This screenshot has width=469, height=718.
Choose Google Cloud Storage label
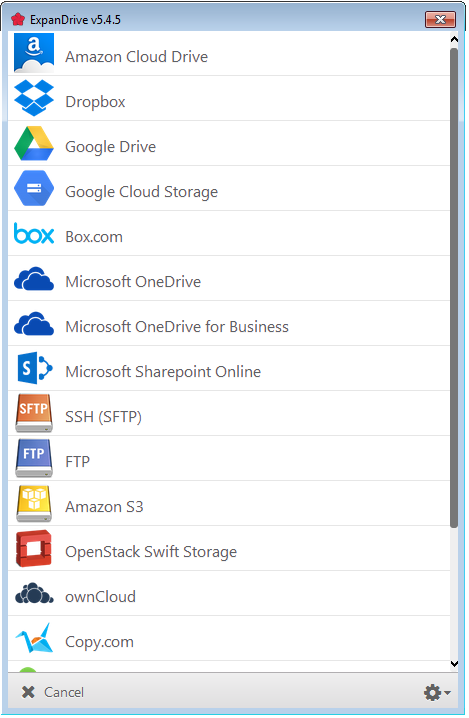point(142,192)
